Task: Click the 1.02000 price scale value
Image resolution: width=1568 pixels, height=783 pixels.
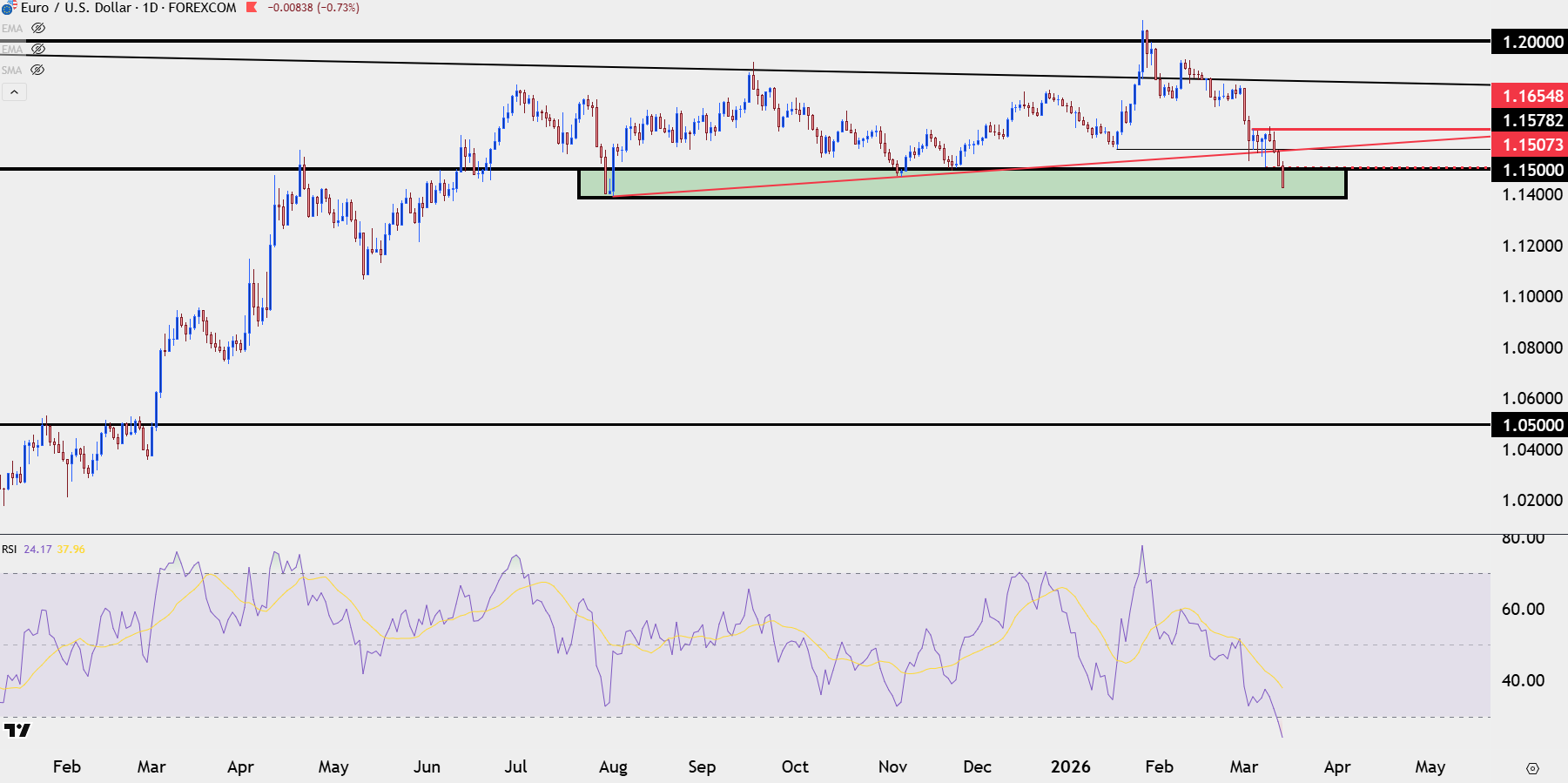Action: [x=1532, y=500]
